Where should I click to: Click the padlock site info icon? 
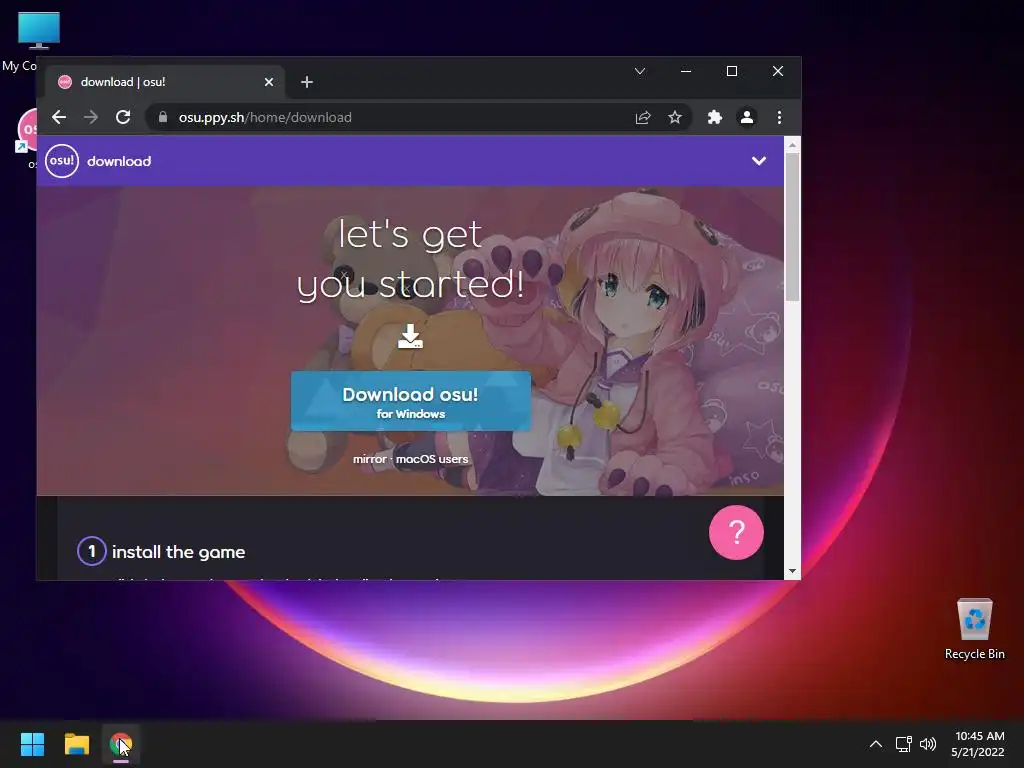click(x=163, y=117)
